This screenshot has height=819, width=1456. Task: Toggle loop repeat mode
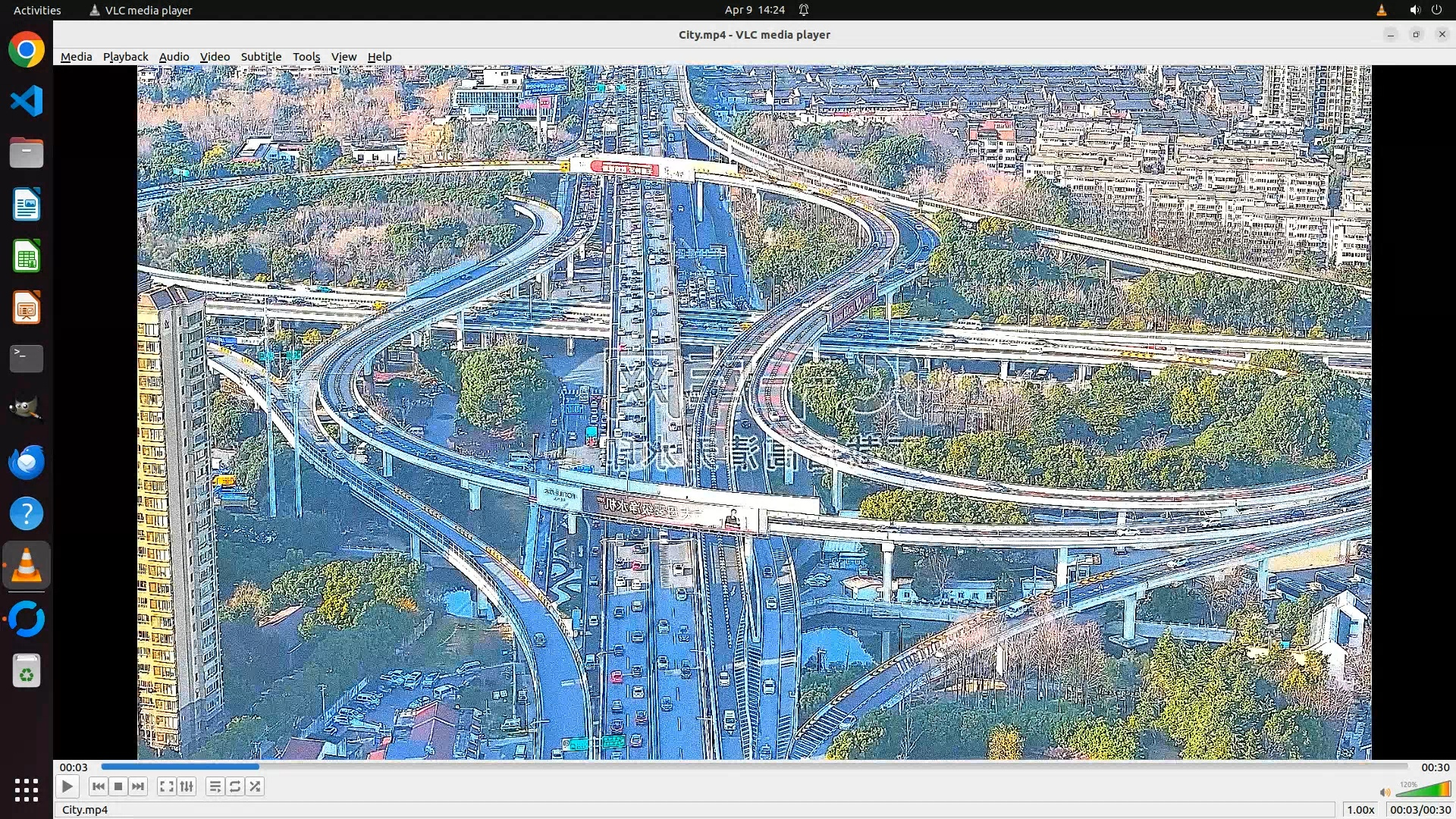tap(235, 786)
